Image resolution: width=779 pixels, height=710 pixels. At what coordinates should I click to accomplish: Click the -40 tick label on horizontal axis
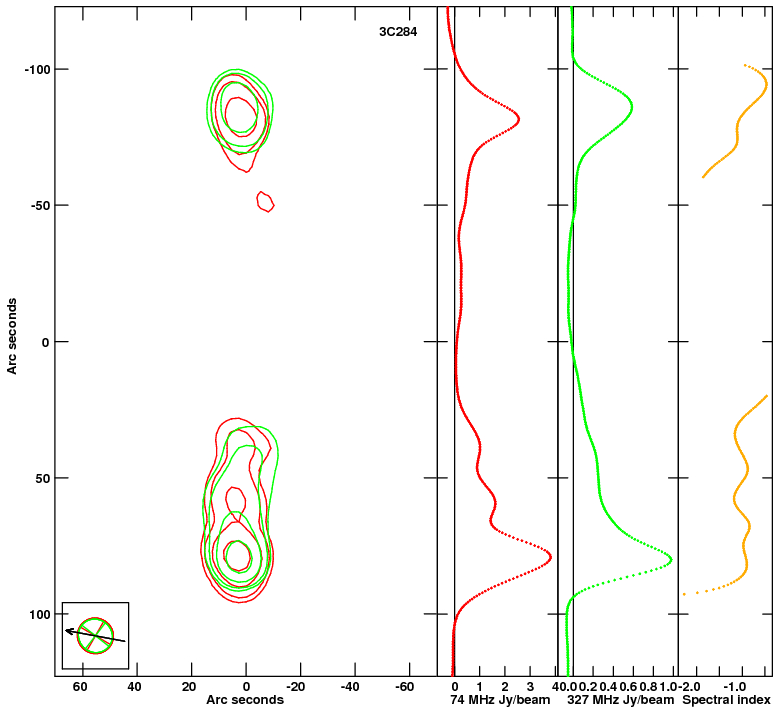pyautogui.click(x=350, y=687)
